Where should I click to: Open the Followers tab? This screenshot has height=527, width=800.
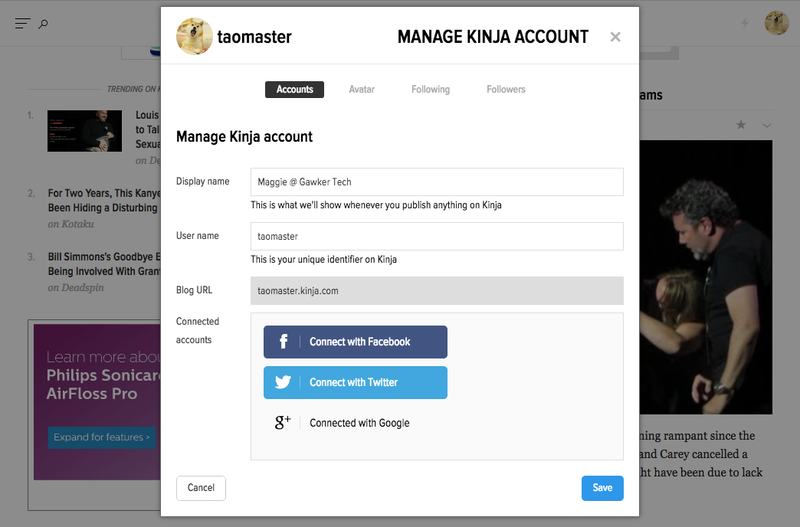(506, 89)
